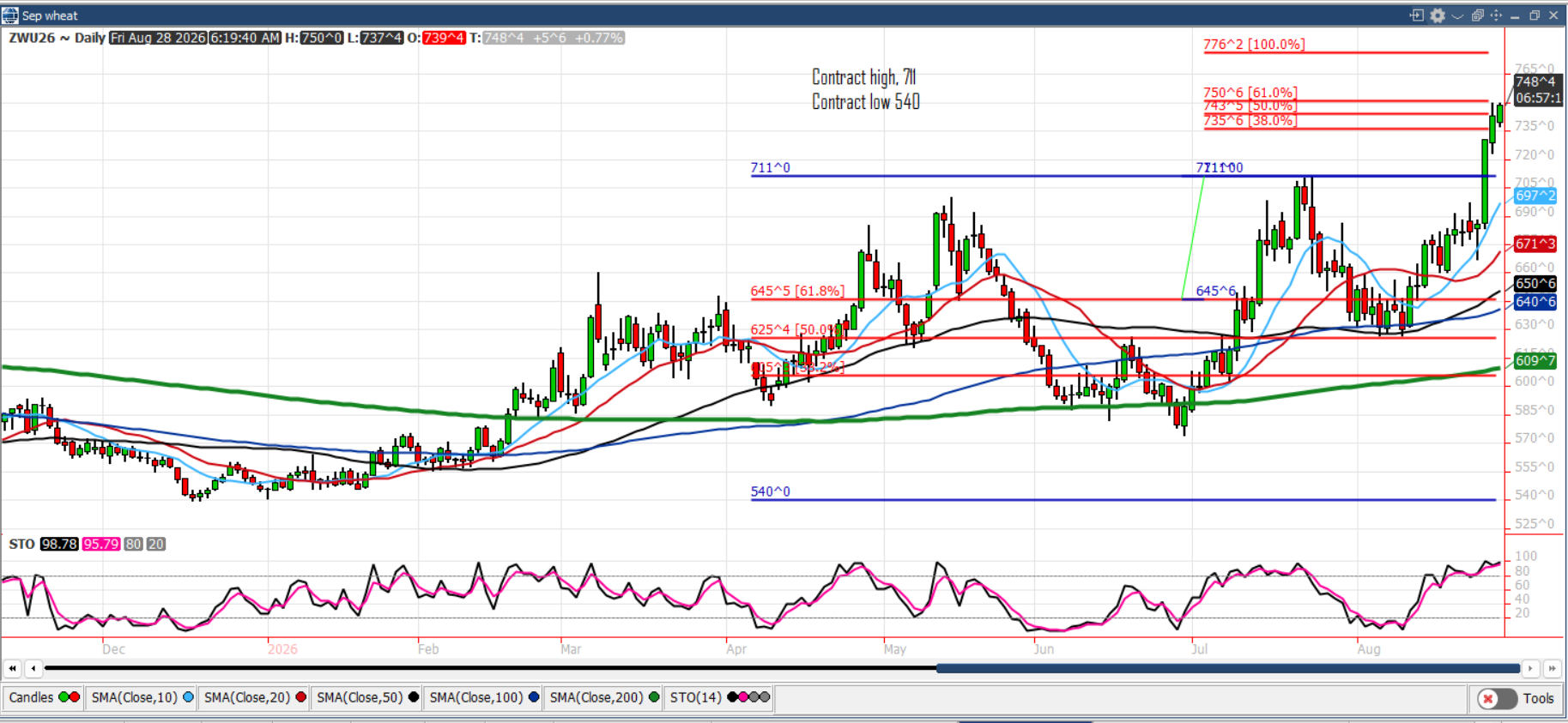Click the last trade value 748^4
Image resolution: width=1568 pixels, height=723 pixels.
coord(504,38)
